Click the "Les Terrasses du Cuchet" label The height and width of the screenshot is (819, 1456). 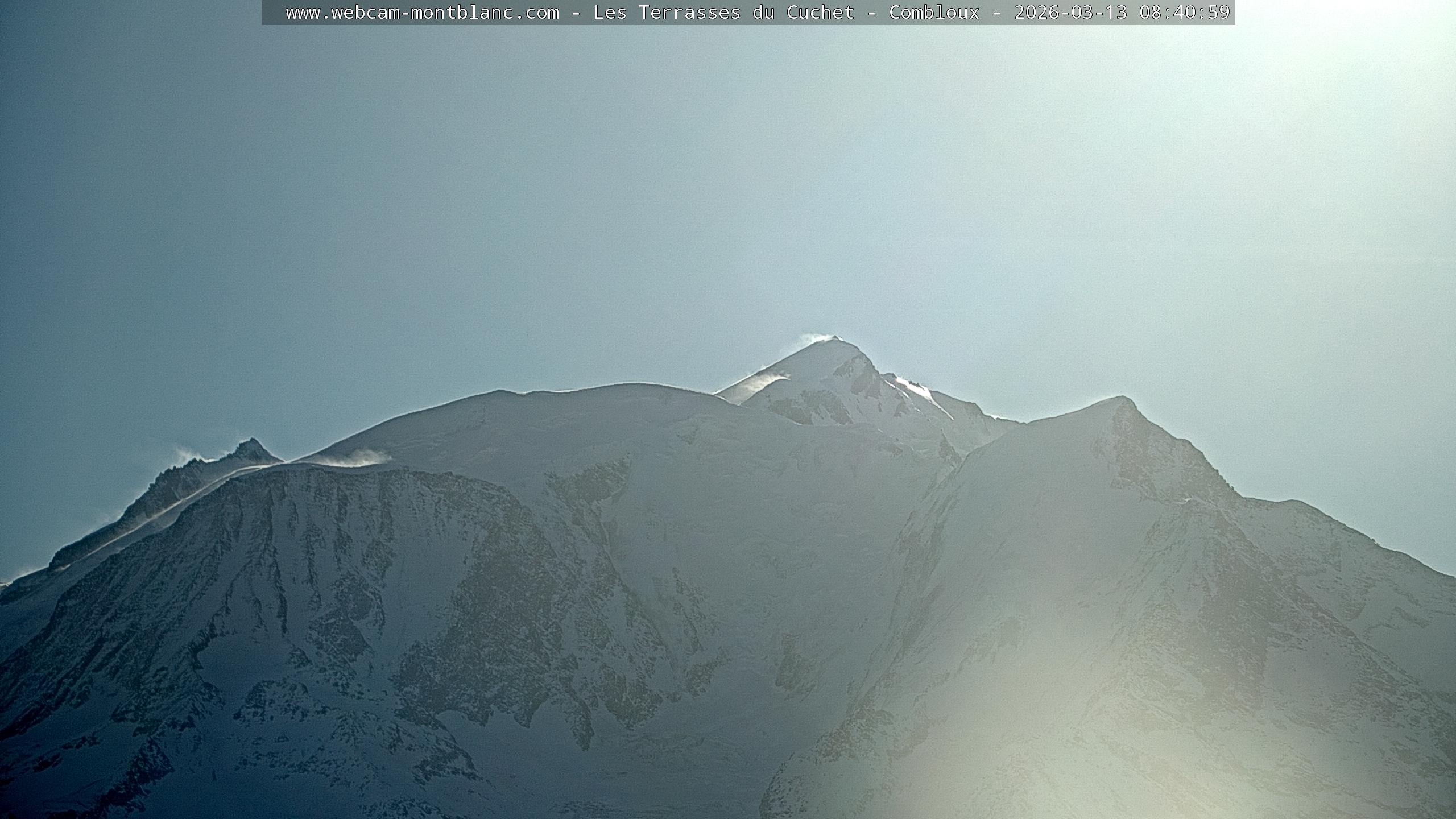pos(723,13)
